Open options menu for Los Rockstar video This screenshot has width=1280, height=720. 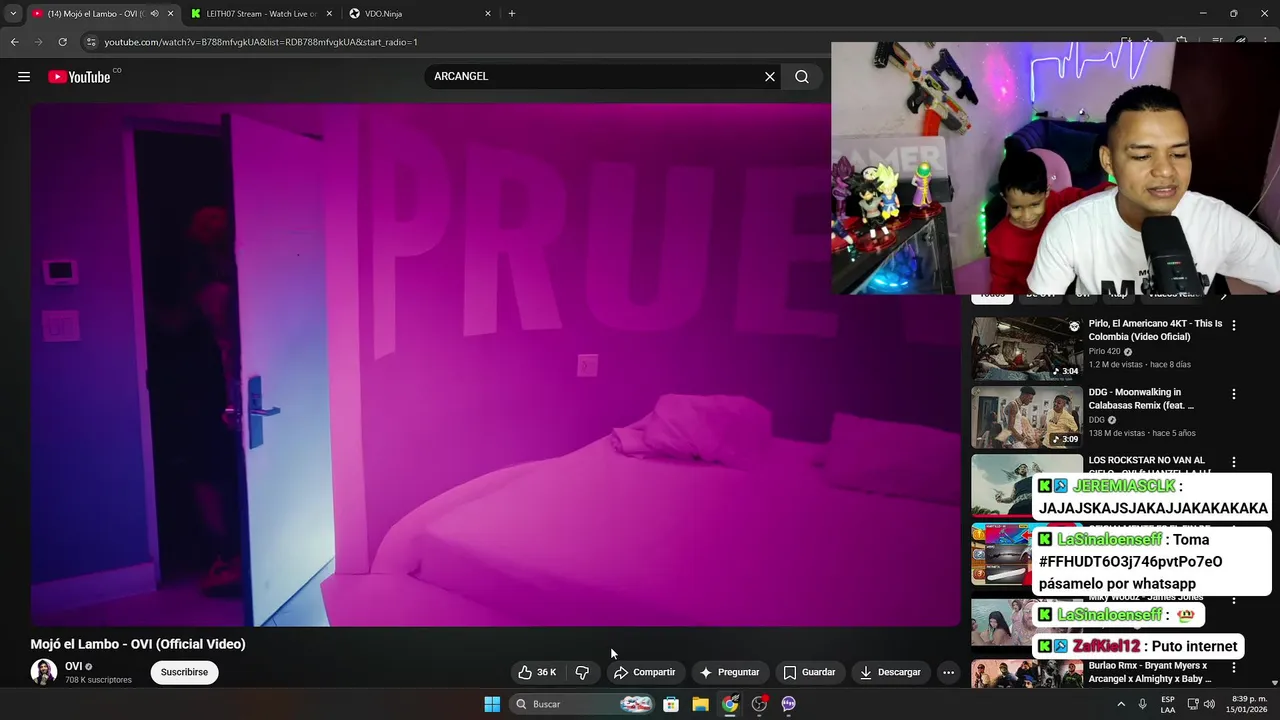point(1234,462)
